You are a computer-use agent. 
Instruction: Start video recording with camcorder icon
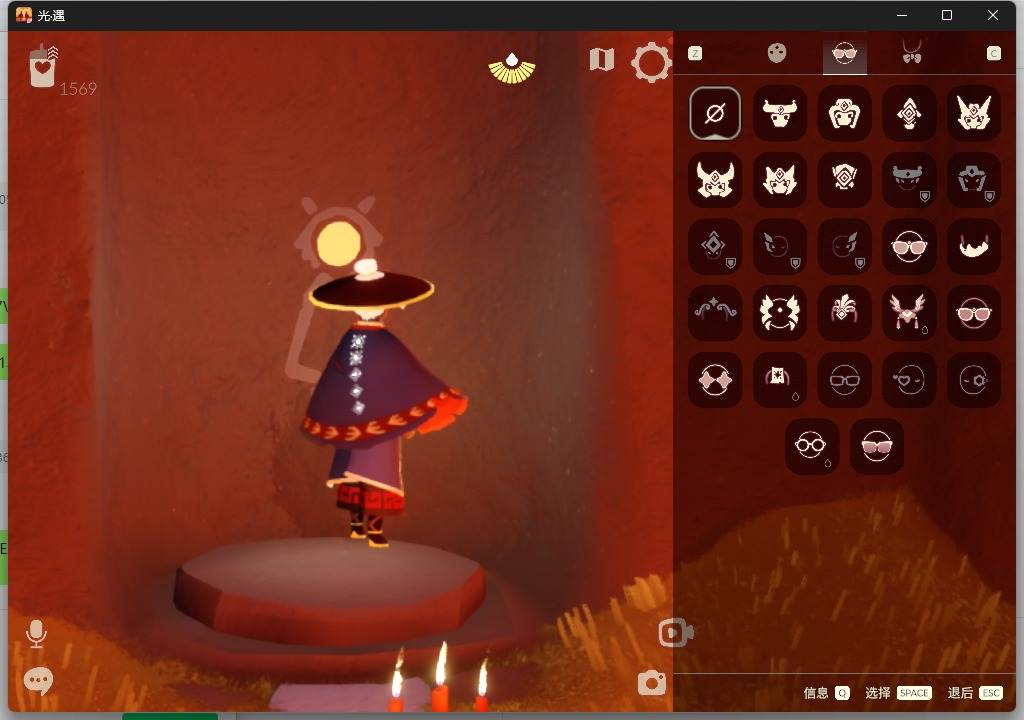coord(675,632)
